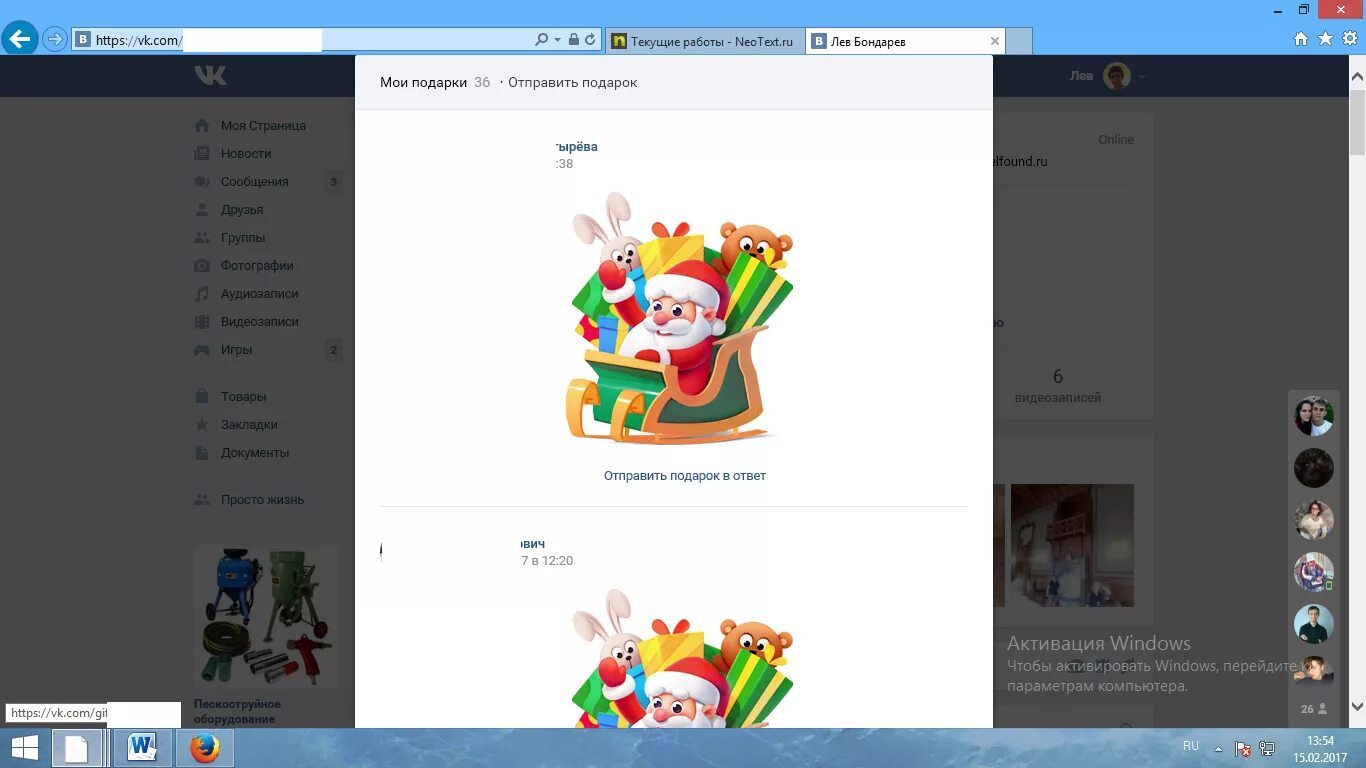
Task: Open the Игры menu item
Action: point(236,349)
